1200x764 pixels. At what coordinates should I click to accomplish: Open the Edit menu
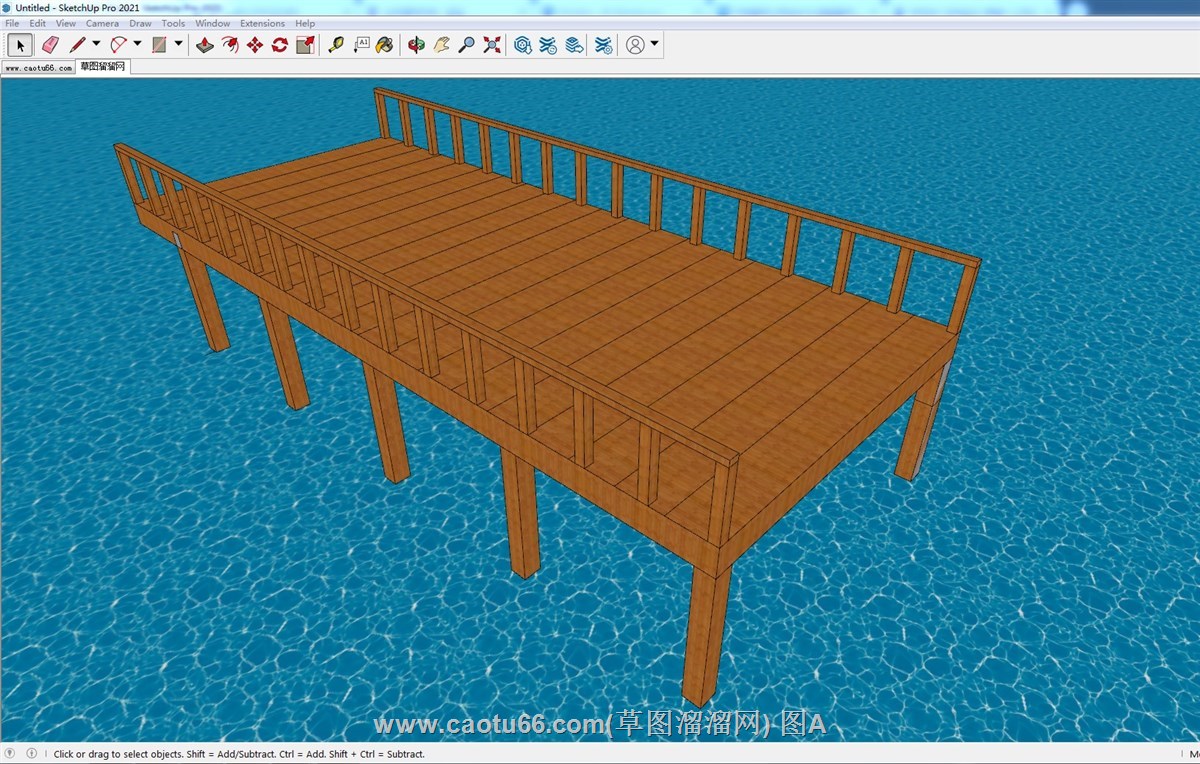click(37, 23)
